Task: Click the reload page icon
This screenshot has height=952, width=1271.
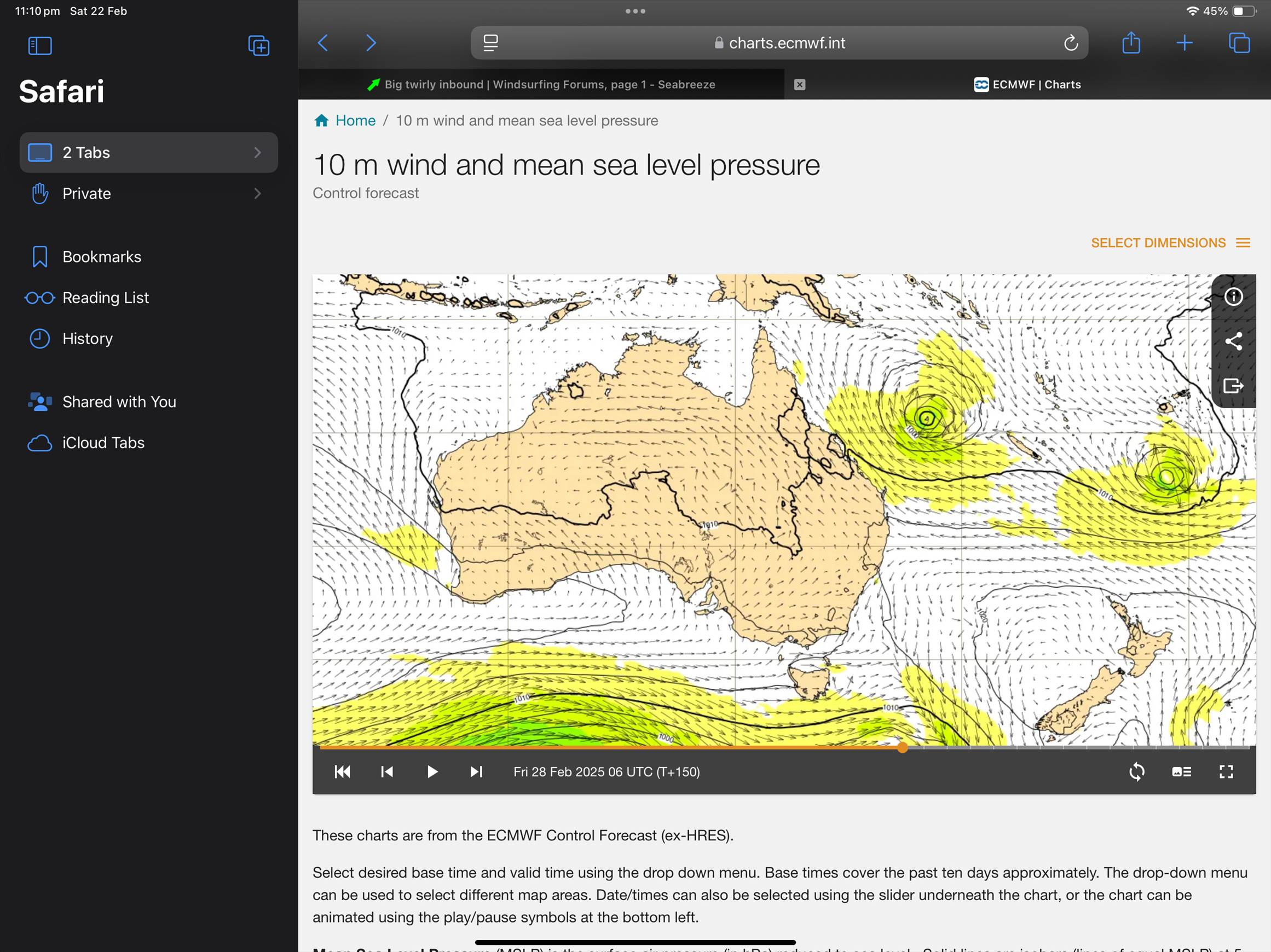Action: pos(1071,43)
